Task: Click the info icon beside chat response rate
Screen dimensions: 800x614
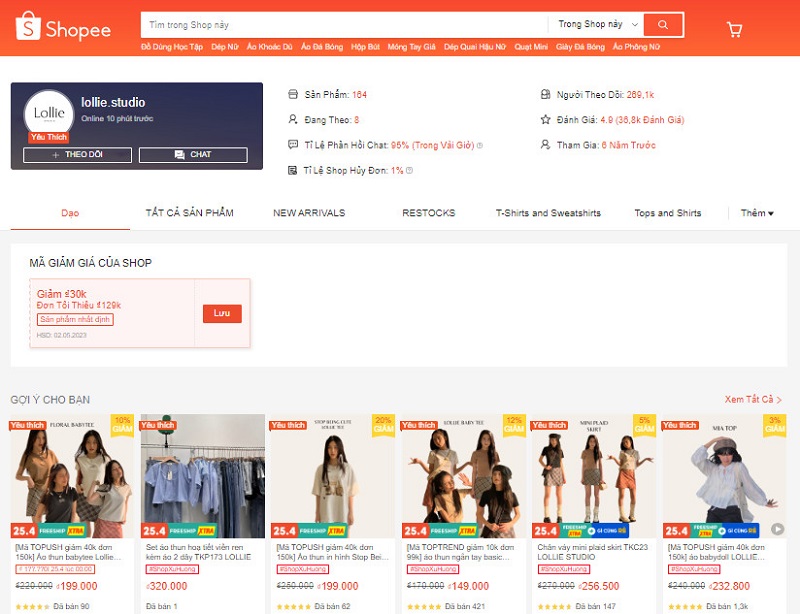Action: [x=480, y=145]
